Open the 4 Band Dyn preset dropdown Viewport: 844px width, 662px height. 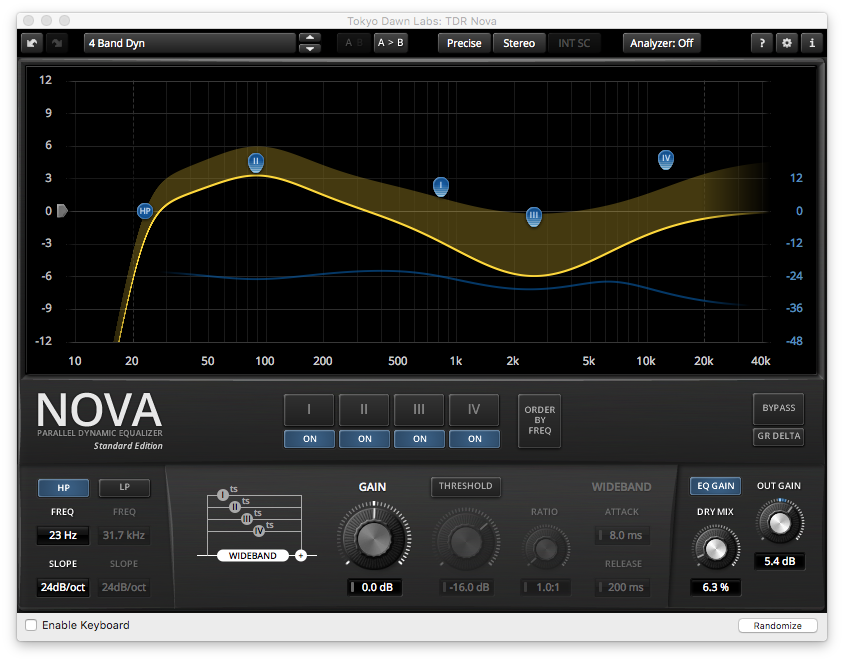point(189,43)
